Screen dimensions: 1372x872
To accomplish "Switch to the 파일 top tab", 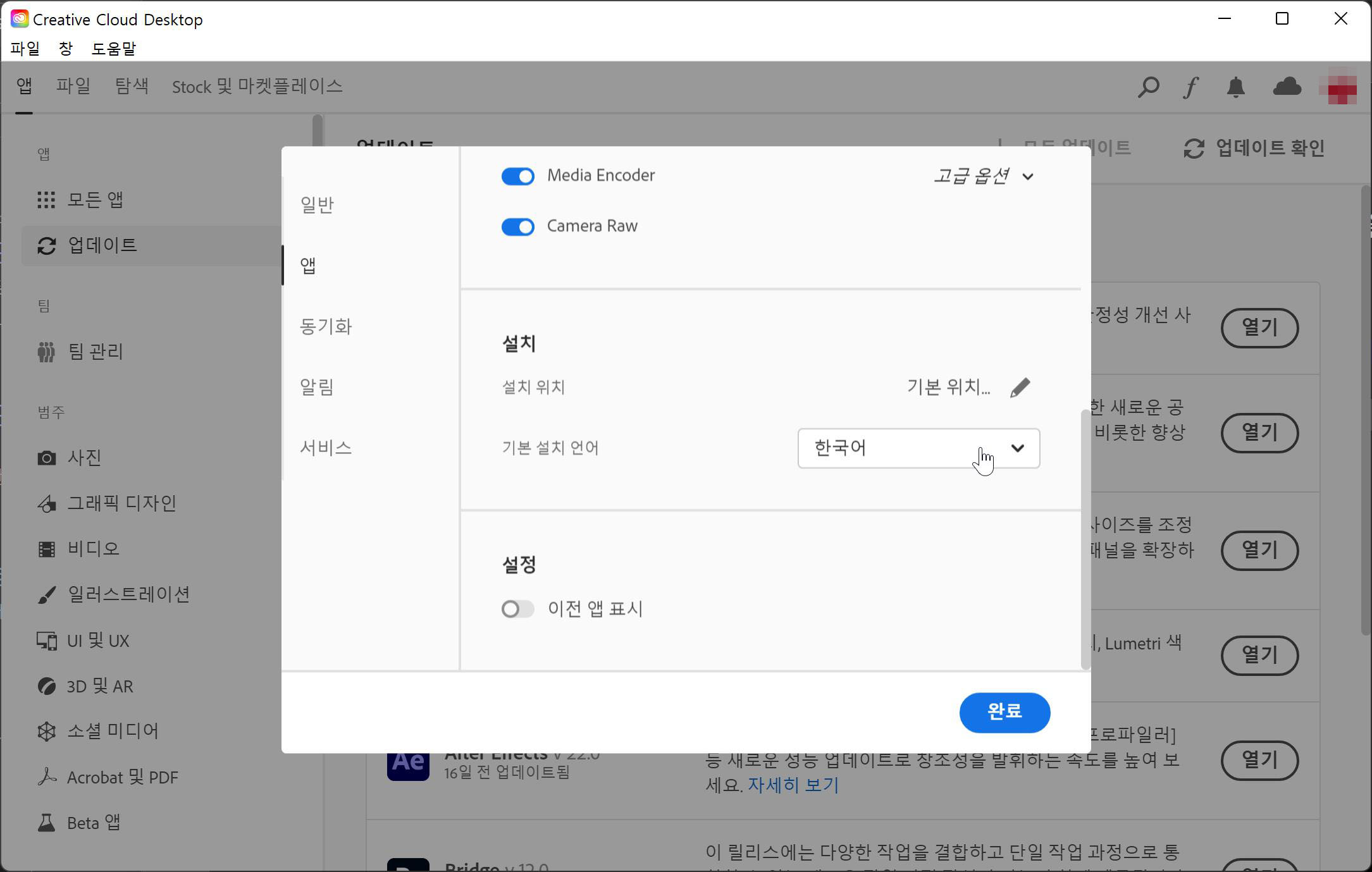I will (73, 86).
